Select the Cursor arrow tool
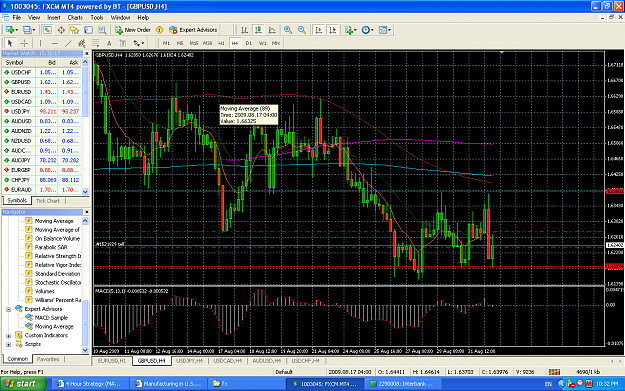Screen dimensions: 625x391 click(x=10, y=43)
